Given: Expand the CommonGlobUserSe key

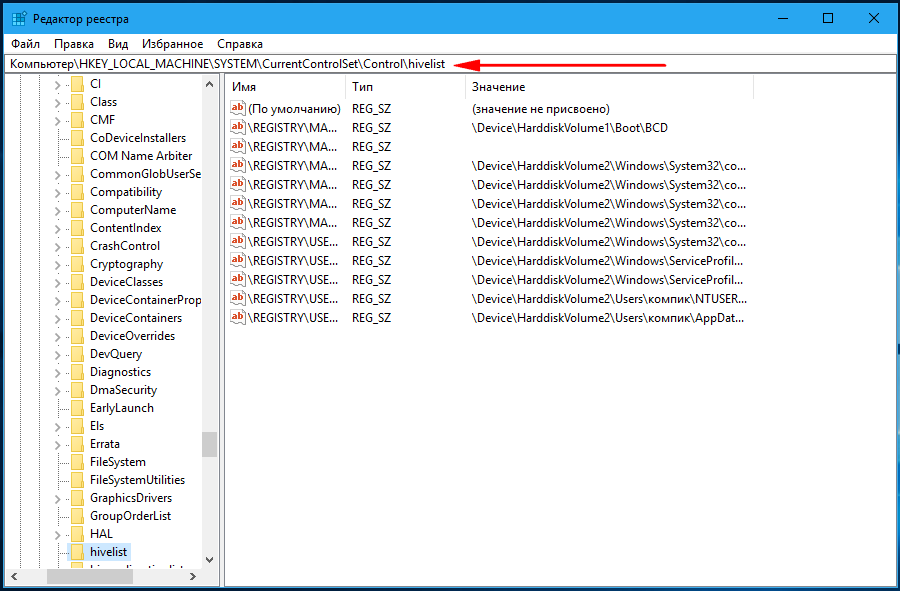Looking at the screenshot, I should coord(57,175).
